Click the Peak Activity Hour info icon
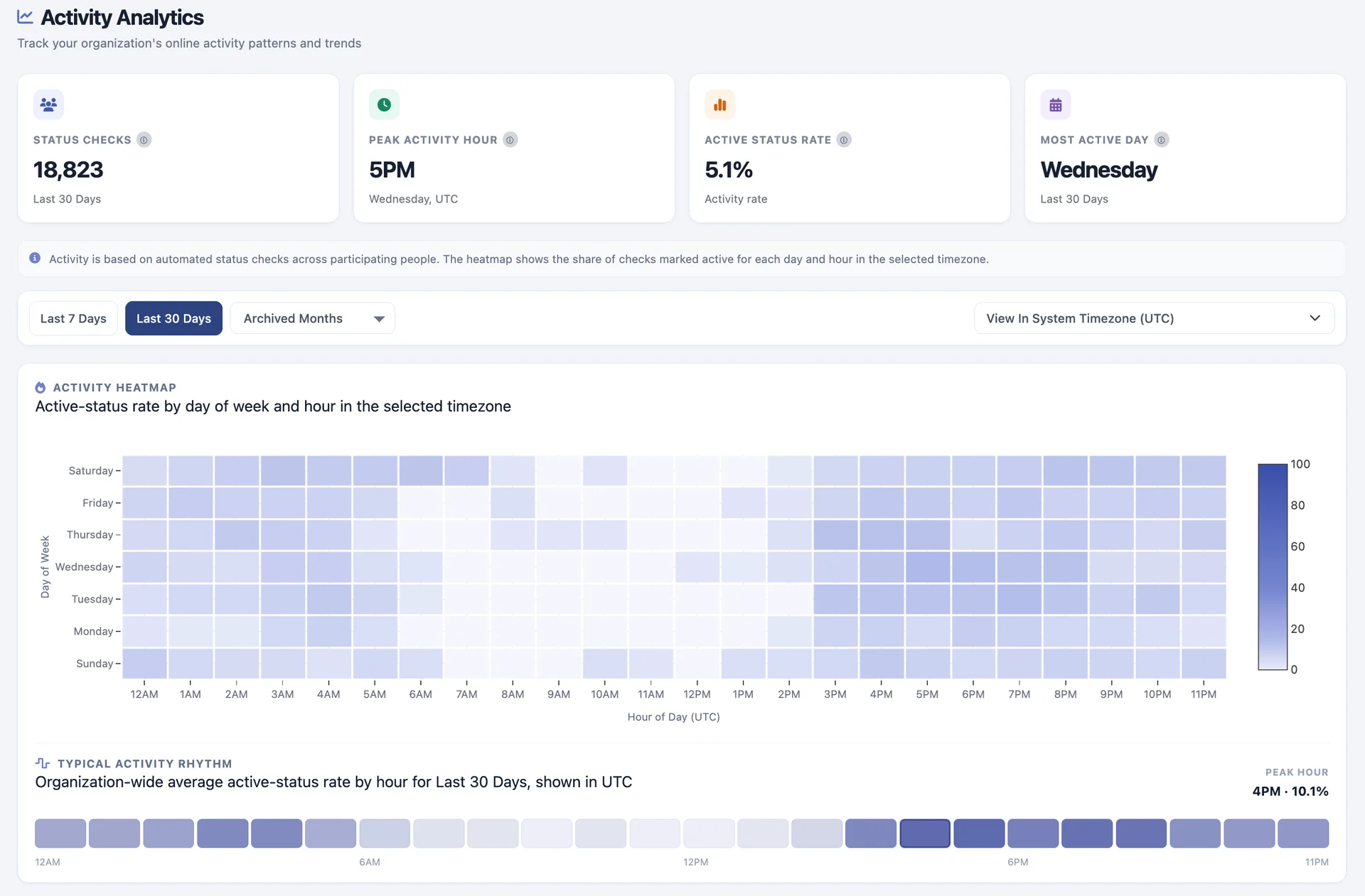Image resolution: width=1365 pixels, height=896 pixels. pos(510,140)
